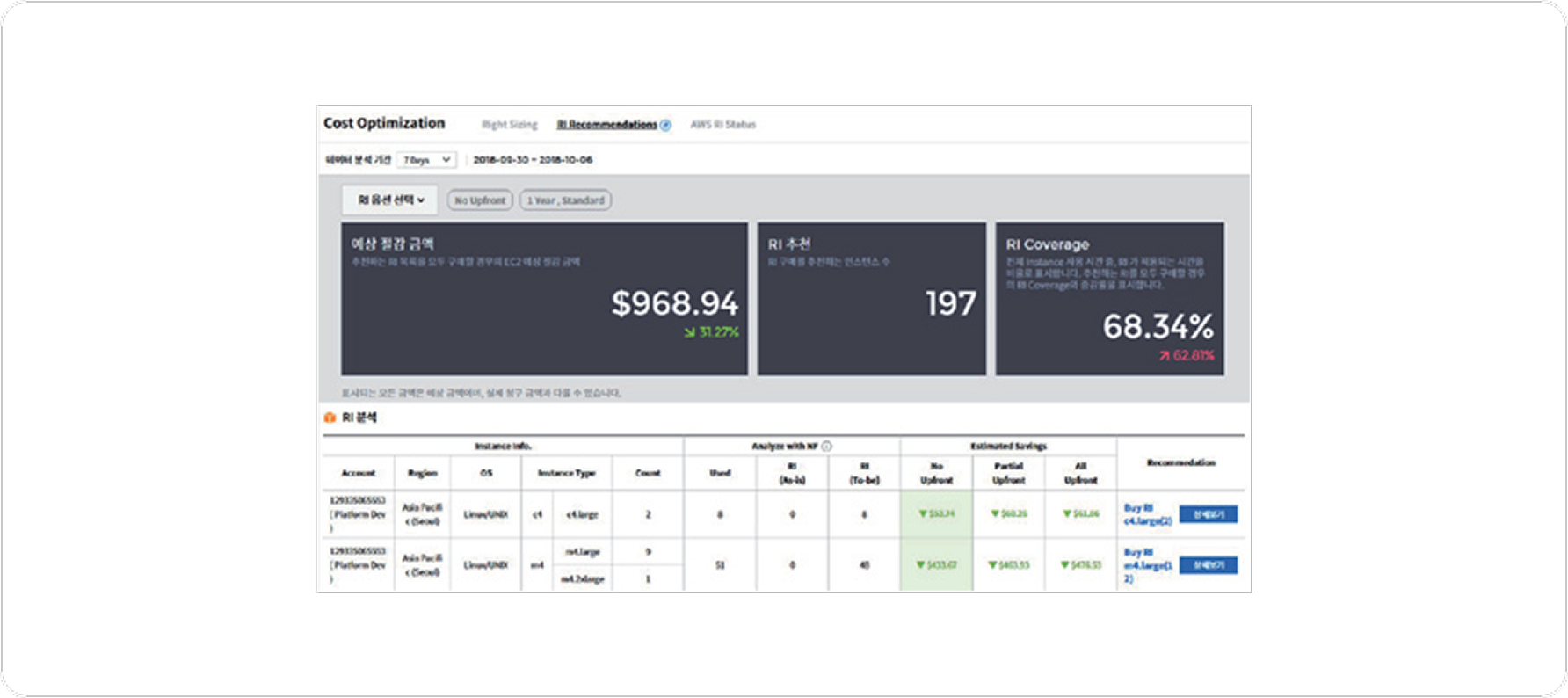This screenshot has height=698, width=1568.
Task: Click the 상세보기 button for m4.large row
Action: coord(1208,565)
